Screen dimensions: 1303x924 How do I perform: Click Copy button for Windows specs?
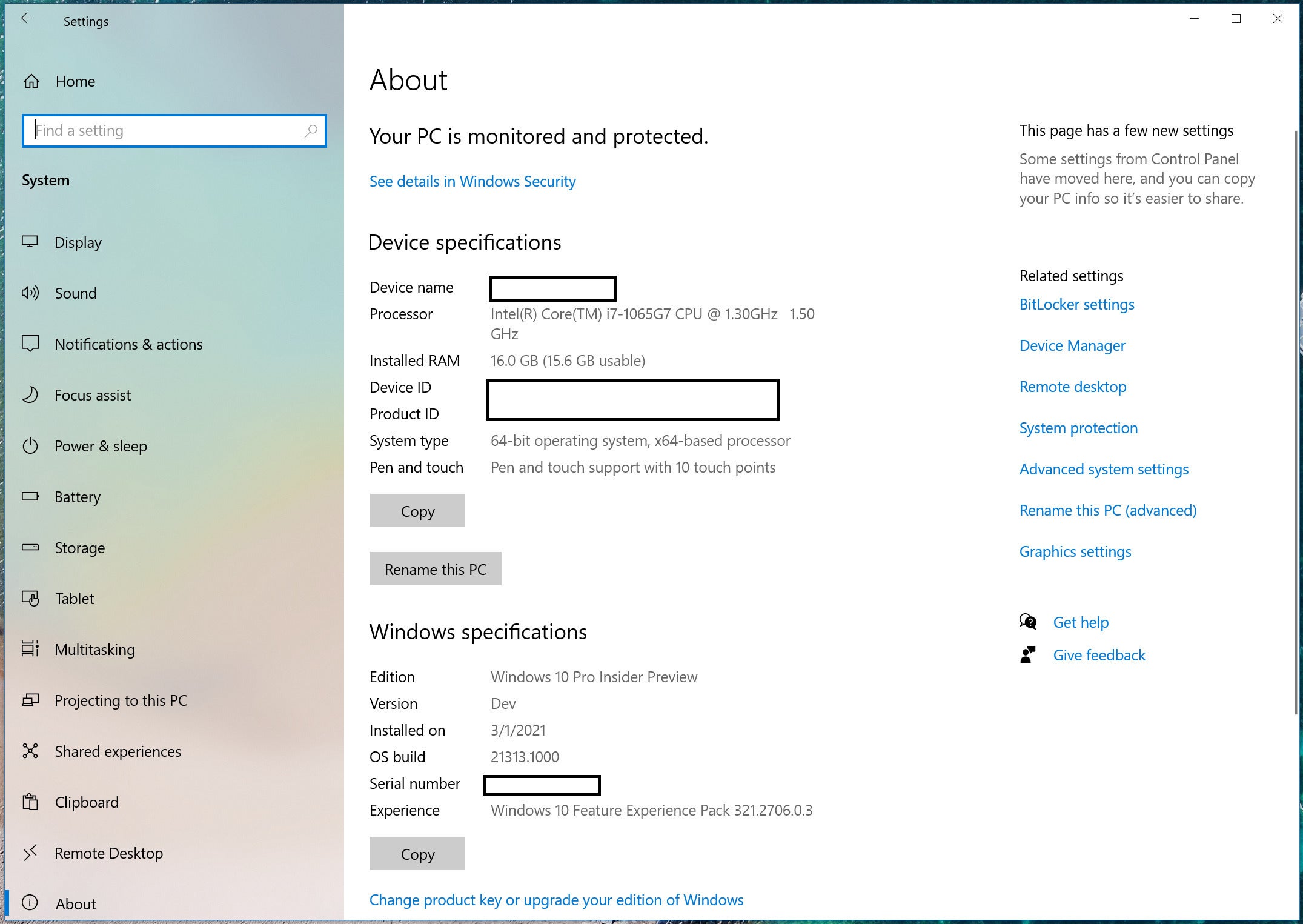coord(417,854)
